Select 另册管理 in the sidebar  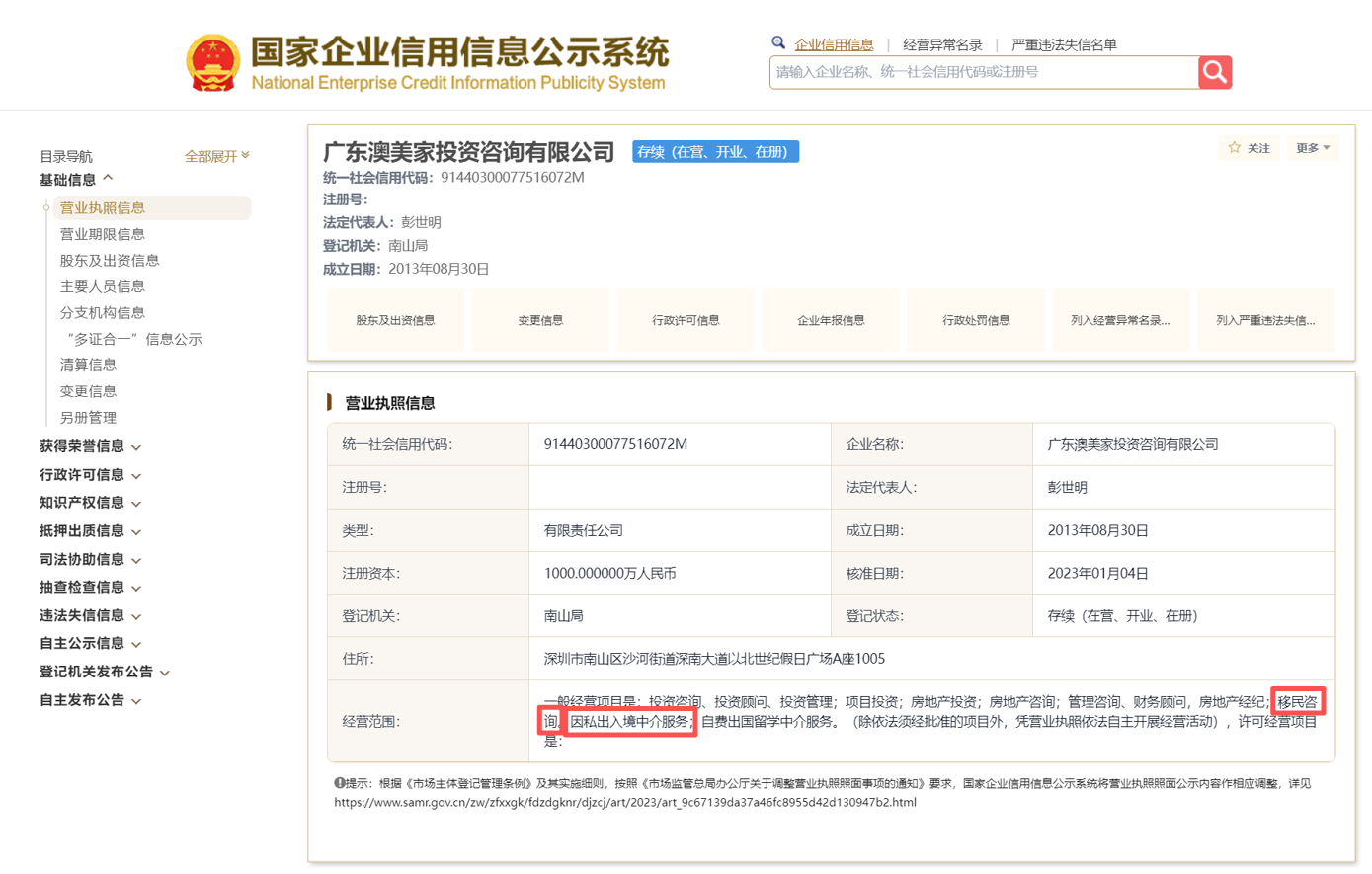click(x=88, y=418)
